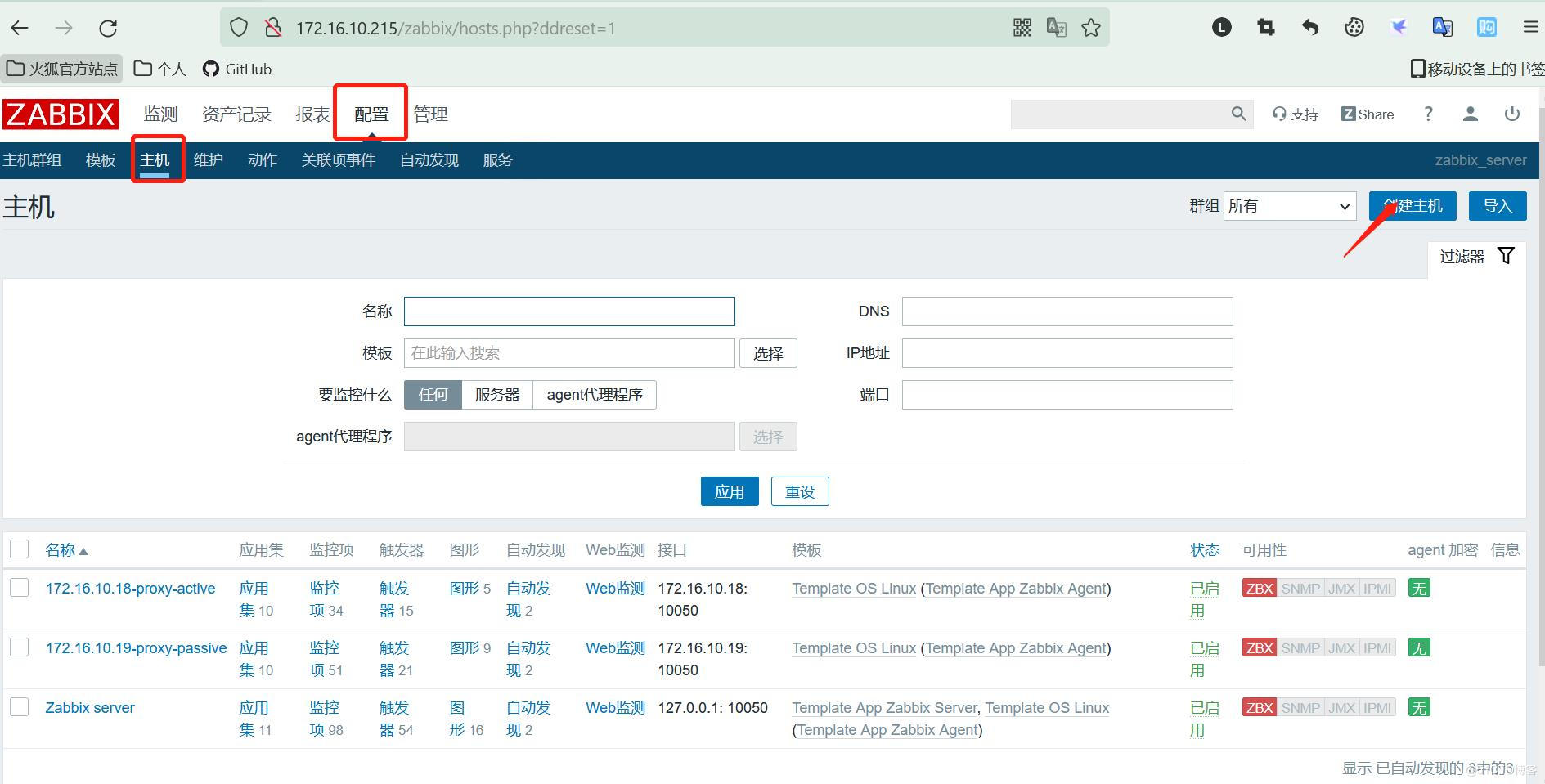Click the insecure connection lock icon
This screenshot has width=1545, height=784.
click(273, 28)
